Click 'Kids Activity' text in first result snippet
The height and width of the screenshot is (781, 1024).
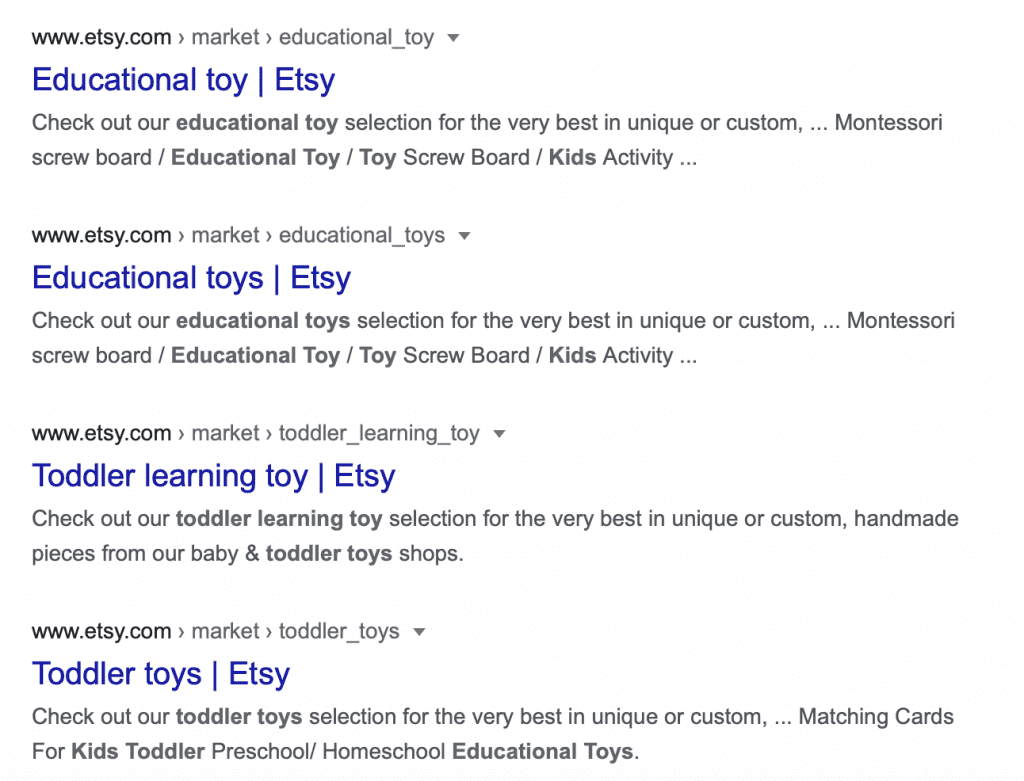(x=610, y=158)
